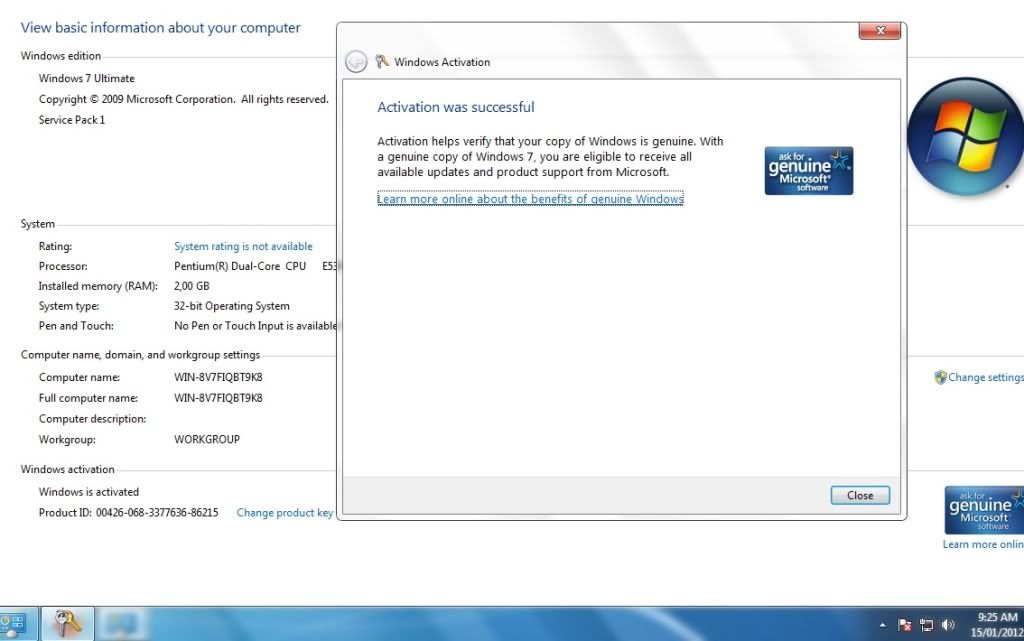Click the Windows logo orb in System window
The width and height of the screenshot is (1024, 641).
click(965, 137)
